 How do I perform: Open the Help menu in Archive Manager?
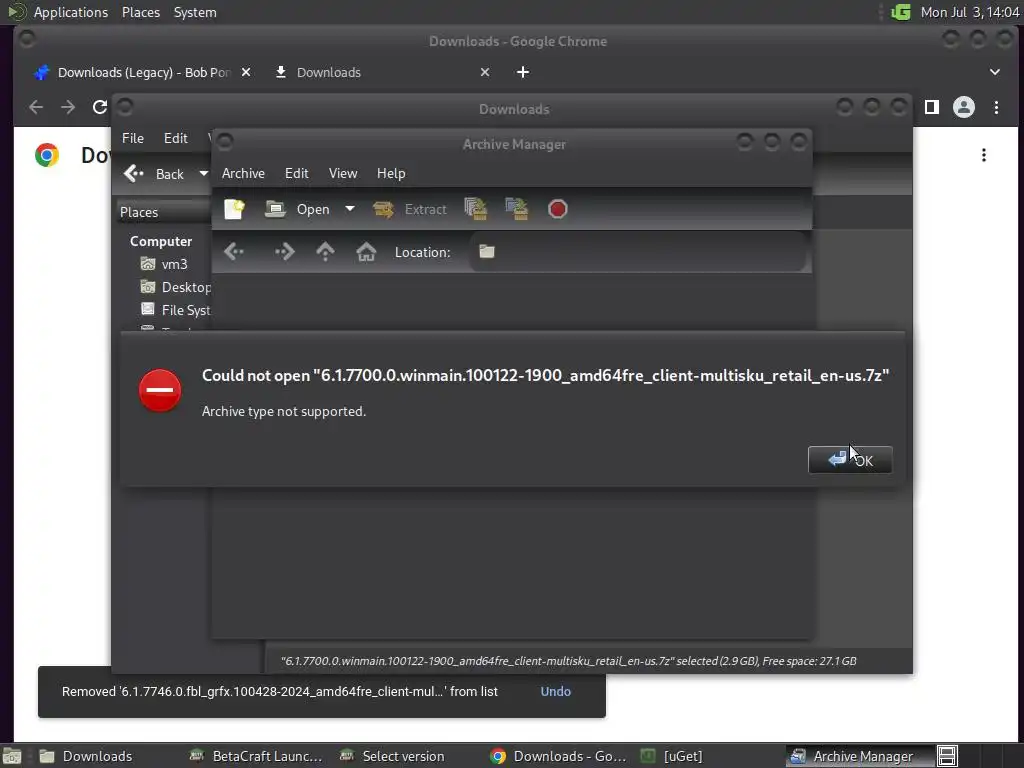pyautogui.click(x=391, y=173)
